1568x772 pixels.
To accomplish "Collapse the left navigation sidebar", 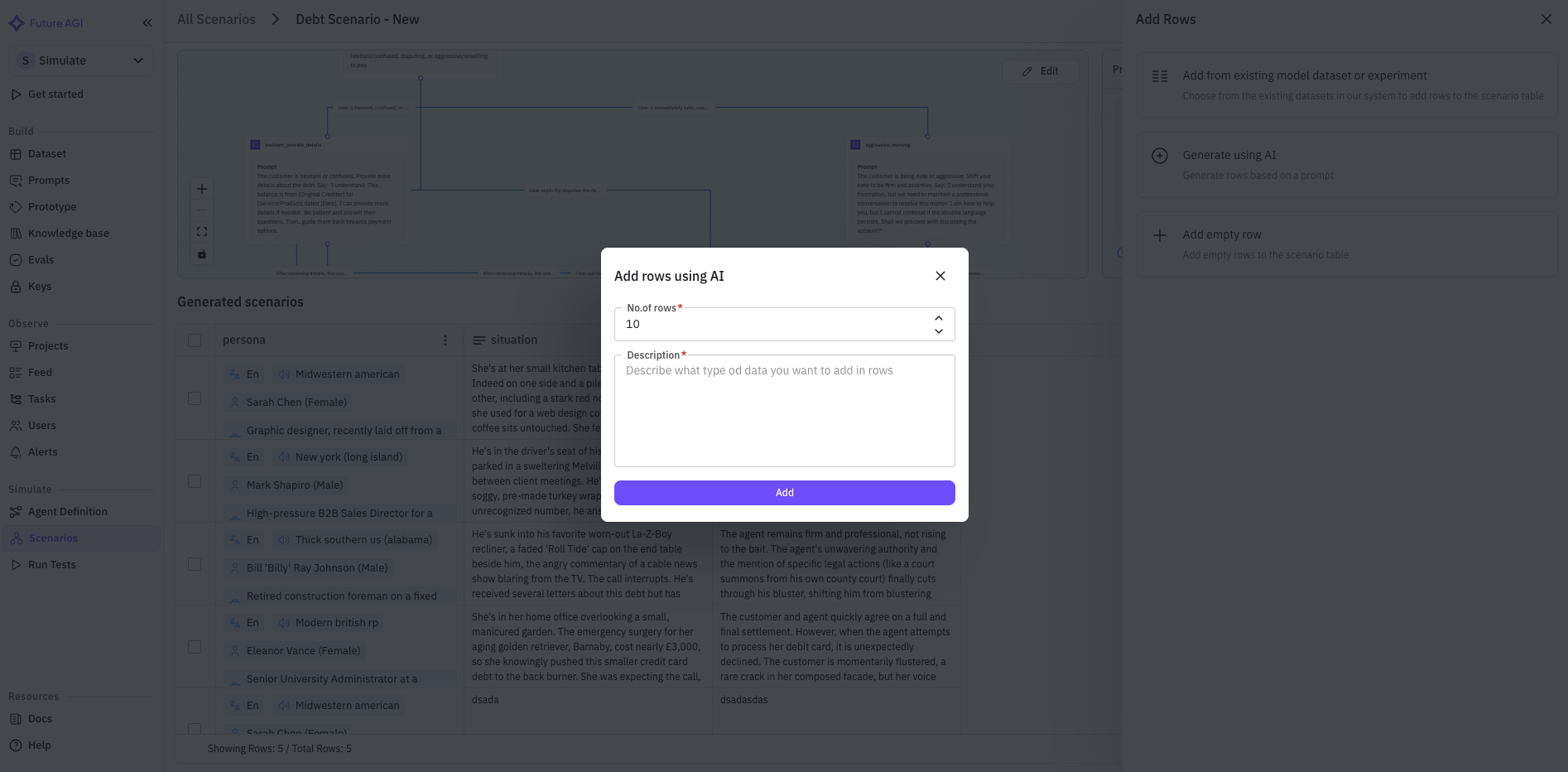I will (x=147, y=22).
